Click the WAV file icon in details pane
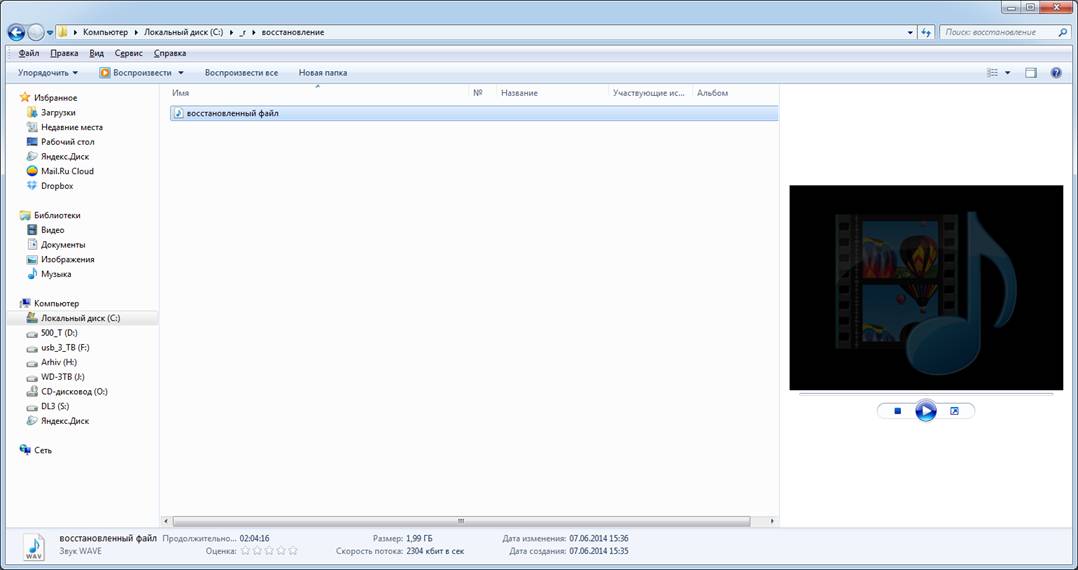Screen dimensions: 1078x570 coord(34,547)
